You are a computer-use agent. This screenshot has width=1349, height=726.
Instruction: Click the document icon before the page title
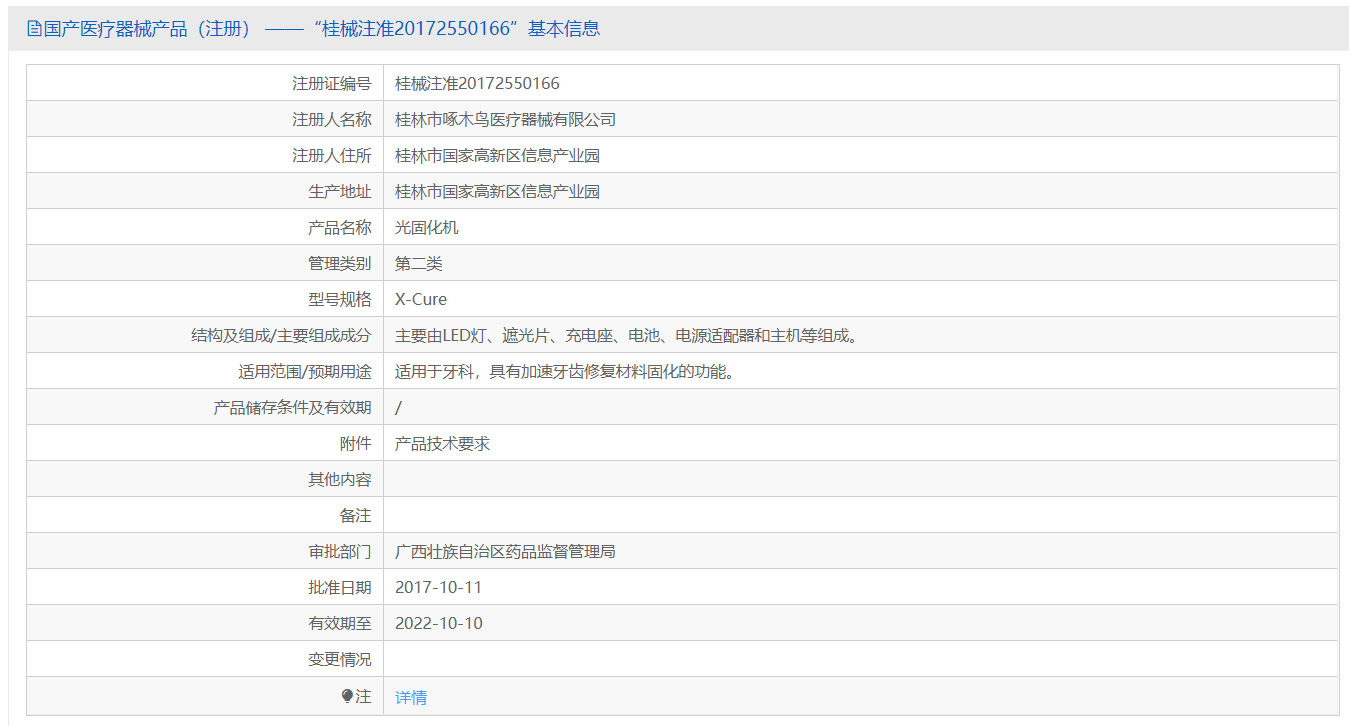pos(34,29)
